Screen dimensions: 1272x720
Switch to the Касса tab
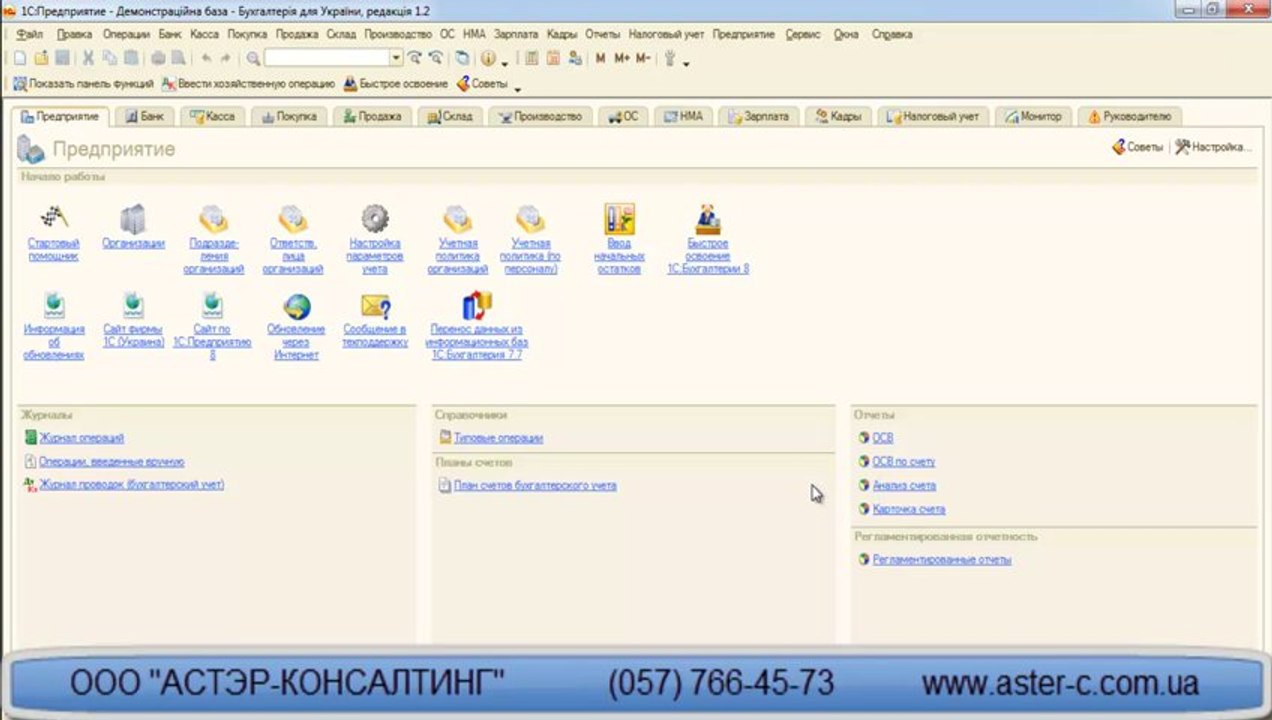click(212, 117)
